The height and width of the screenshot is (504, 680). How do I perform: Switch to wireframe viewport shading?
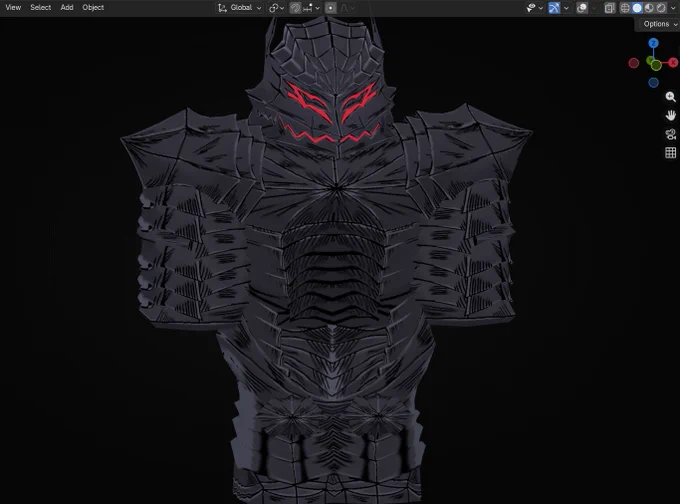625,8
